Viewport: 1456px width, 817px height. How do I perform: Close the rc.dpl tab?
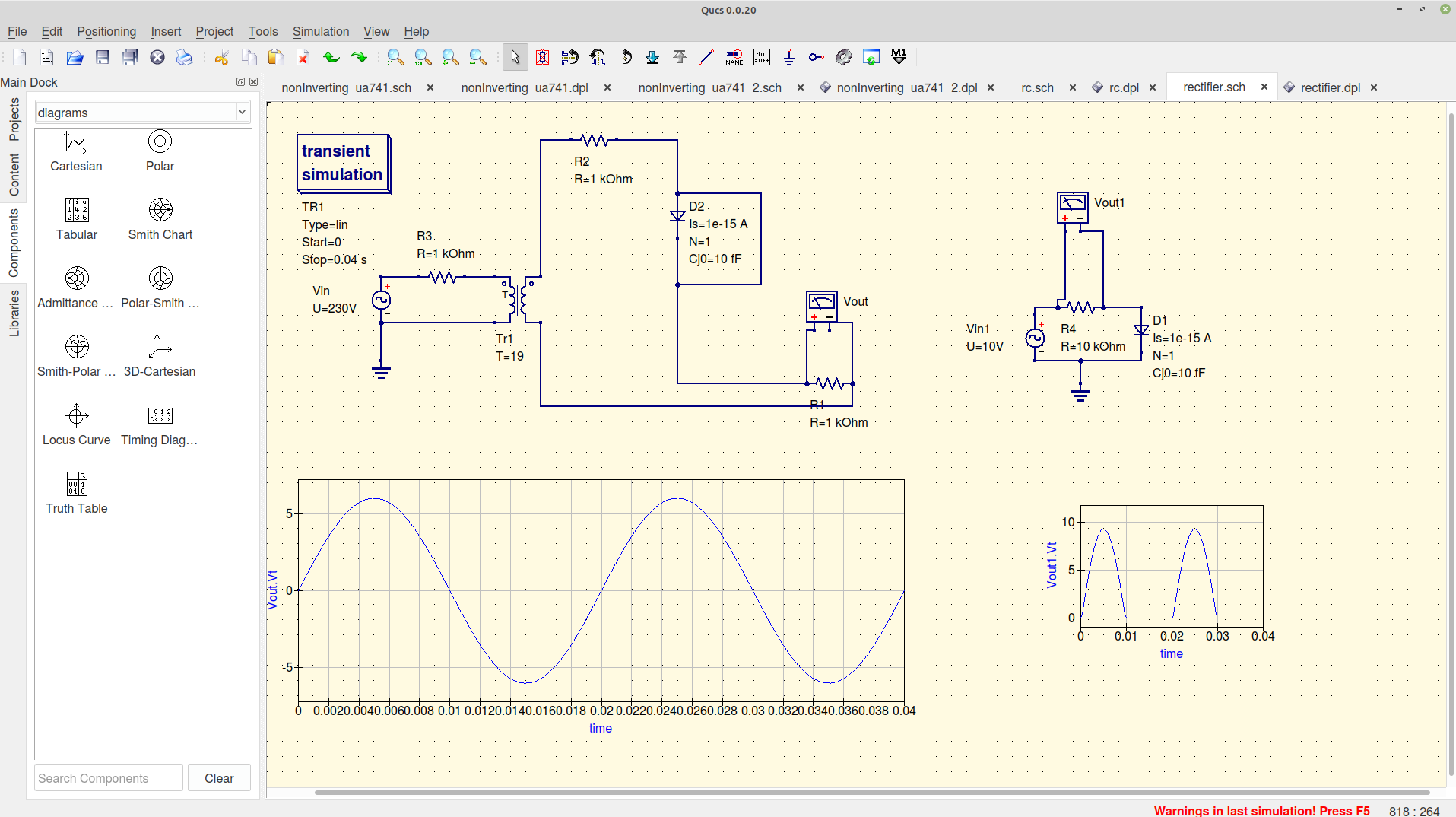(x=1153, y=87)
